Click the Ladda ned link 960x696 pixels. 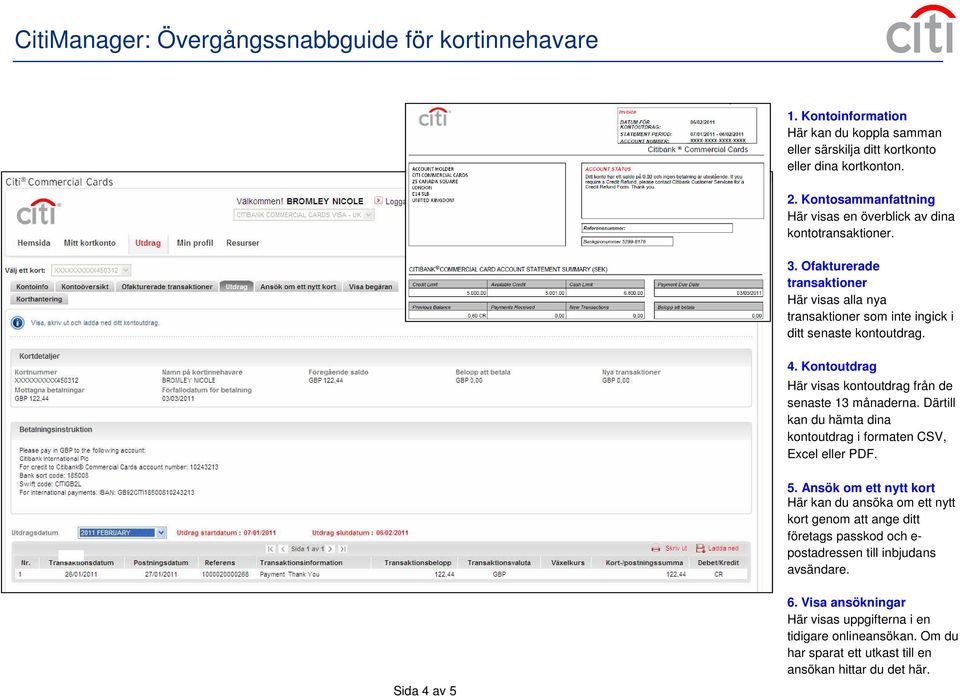tap(723, 548)
